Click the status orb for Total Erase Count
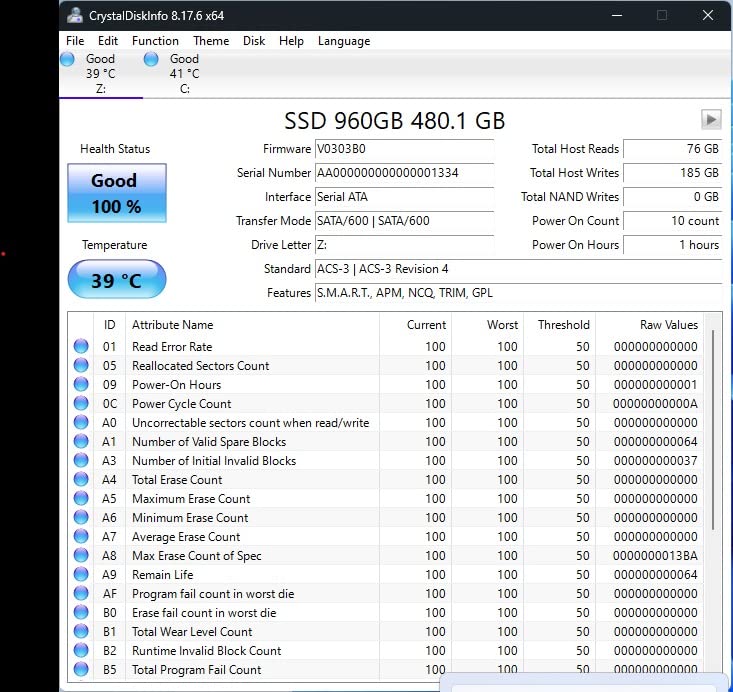733x692 pixels. [x=81, y=479]
